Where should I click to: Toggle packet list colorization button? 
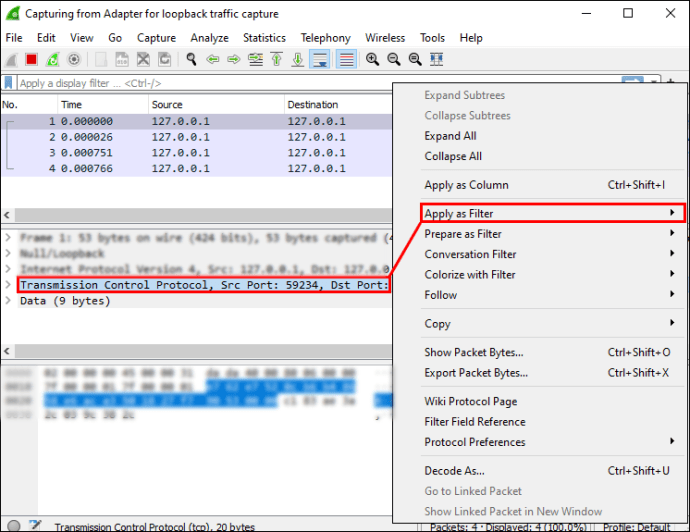[346, 59]
